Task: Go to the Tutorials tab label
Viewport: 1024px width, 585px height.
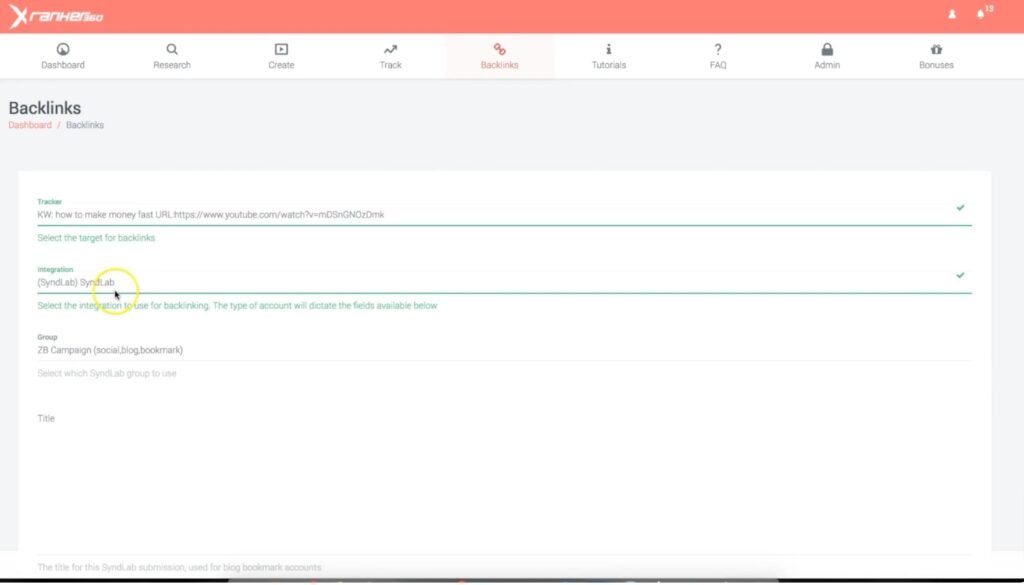Action: (x=609, y=65)
